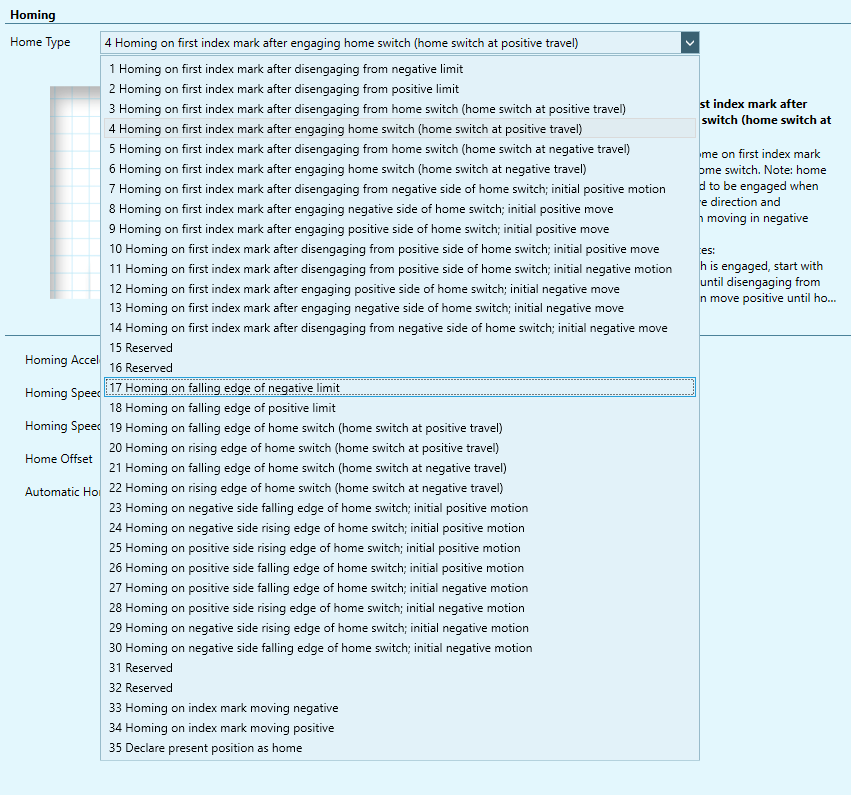Select option 30 negative side falling edge, negative motion
This screenshot has width=851, height=795.
[x=399, y=648]
